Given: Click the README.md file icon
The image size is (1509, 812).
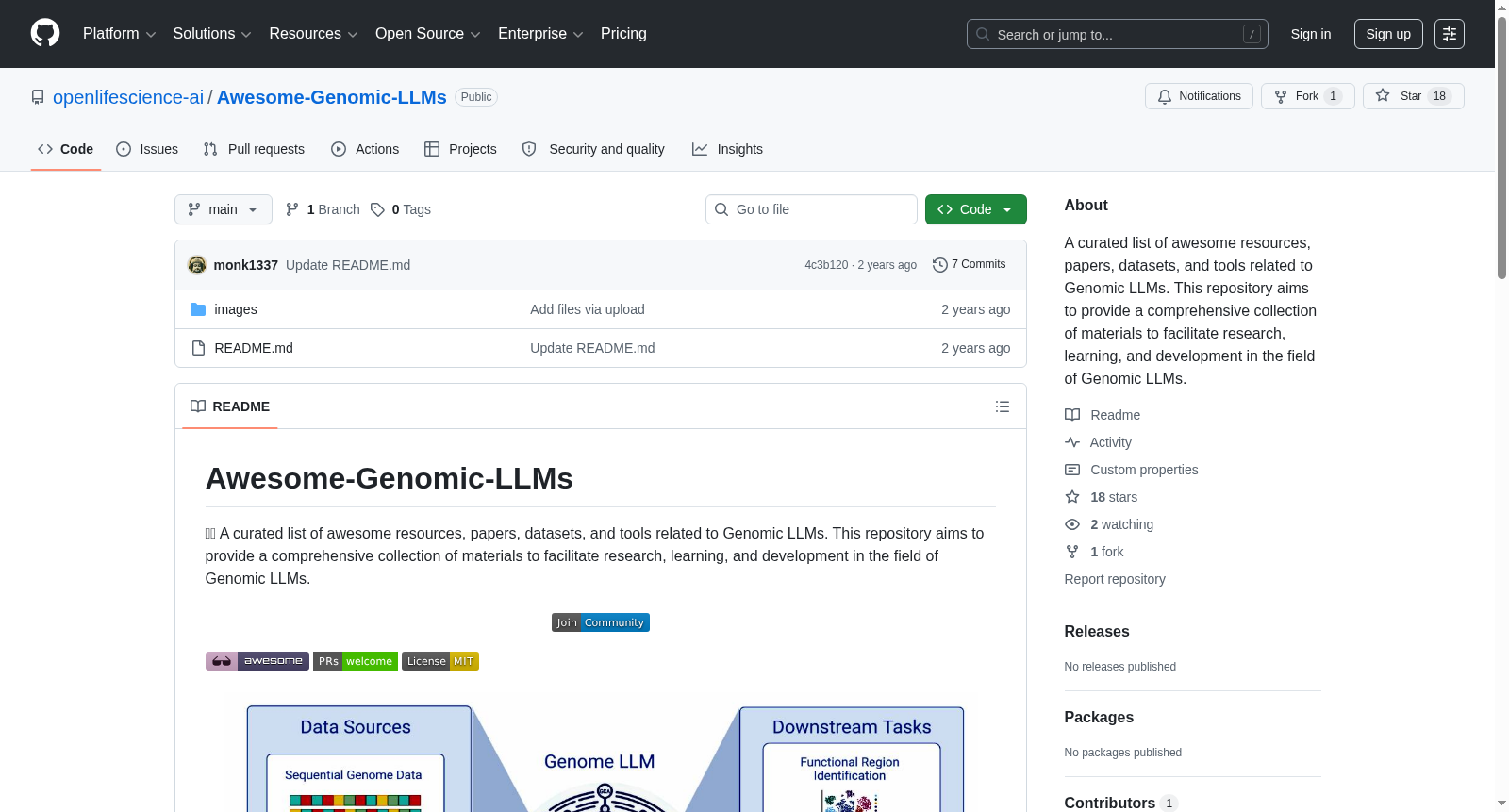Looking at the screenshot, I should pos(198,348).
